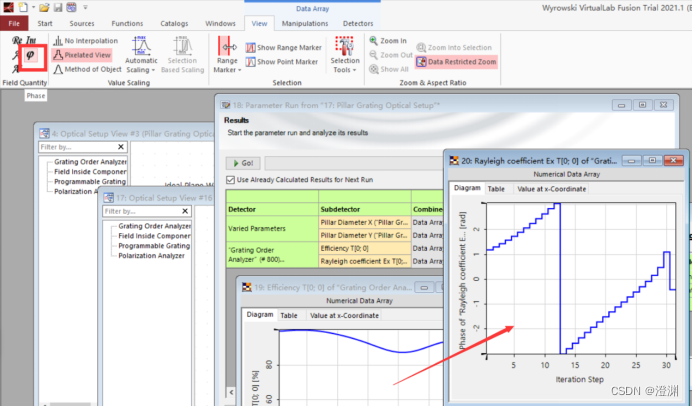Choose No Interpolation view mode
This screenshot has height=406, width=693.
pyautogui.click(x=86, y=41)
